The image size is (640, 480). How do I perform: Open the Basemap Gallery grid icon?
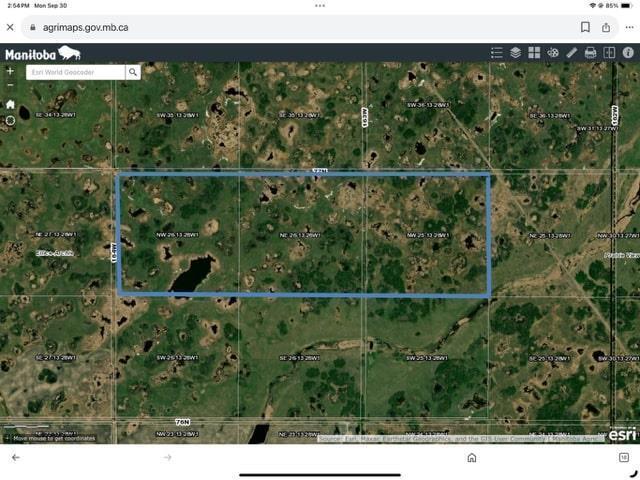click(534, 53)
